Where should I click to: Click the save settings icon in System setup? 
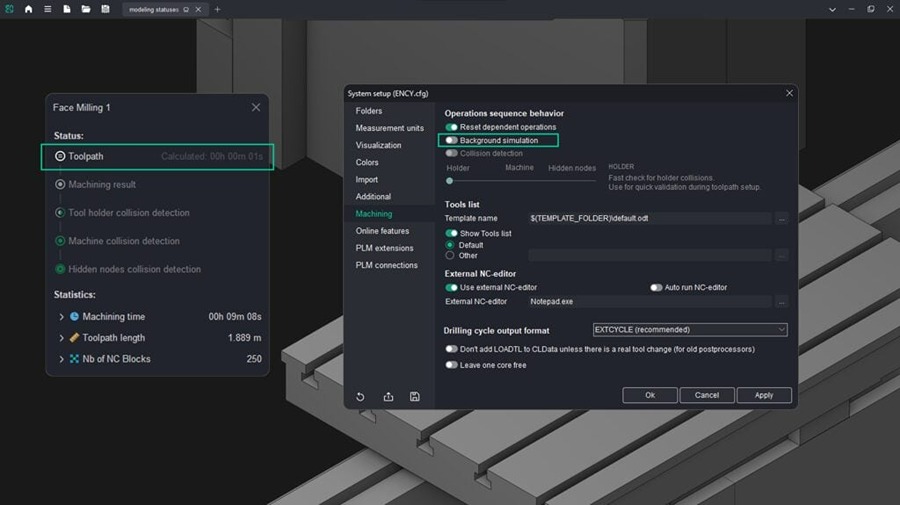(x=415, y=397)
